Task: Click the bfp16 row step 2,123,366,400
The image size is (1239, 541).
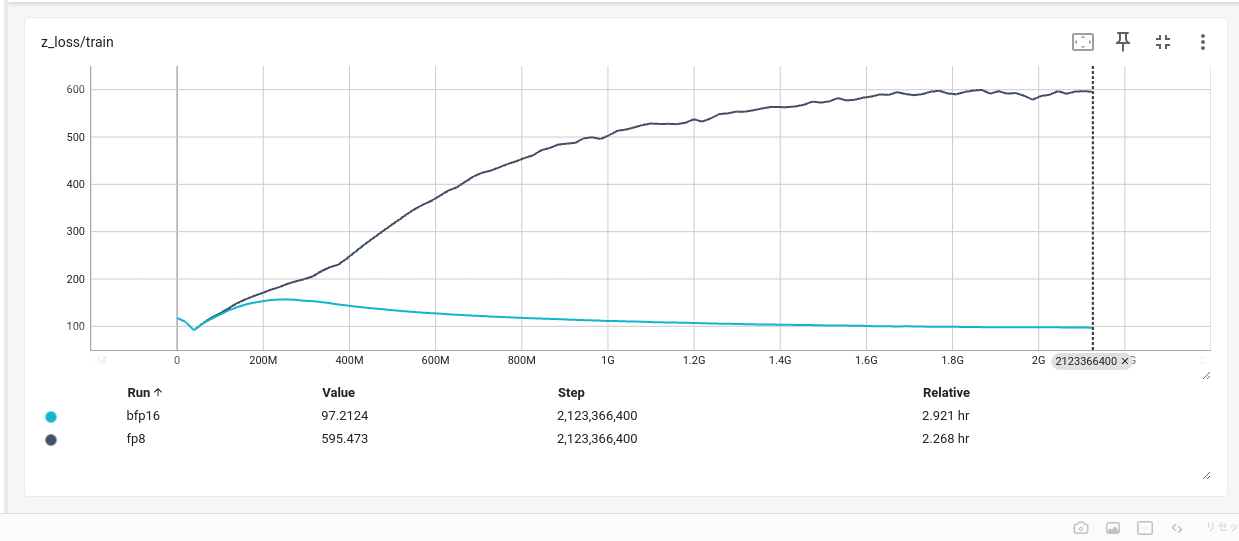Action: tap(597, 416)
